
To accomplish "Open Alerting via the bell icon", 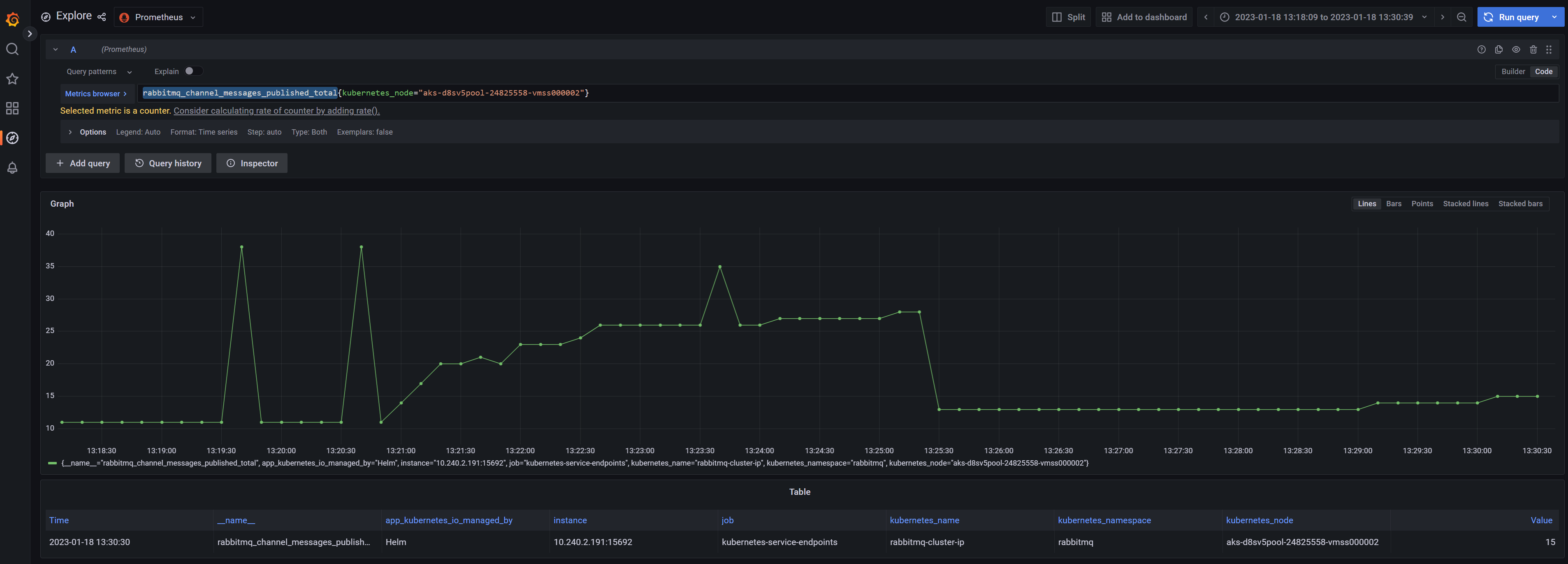I will click(12, 168).
